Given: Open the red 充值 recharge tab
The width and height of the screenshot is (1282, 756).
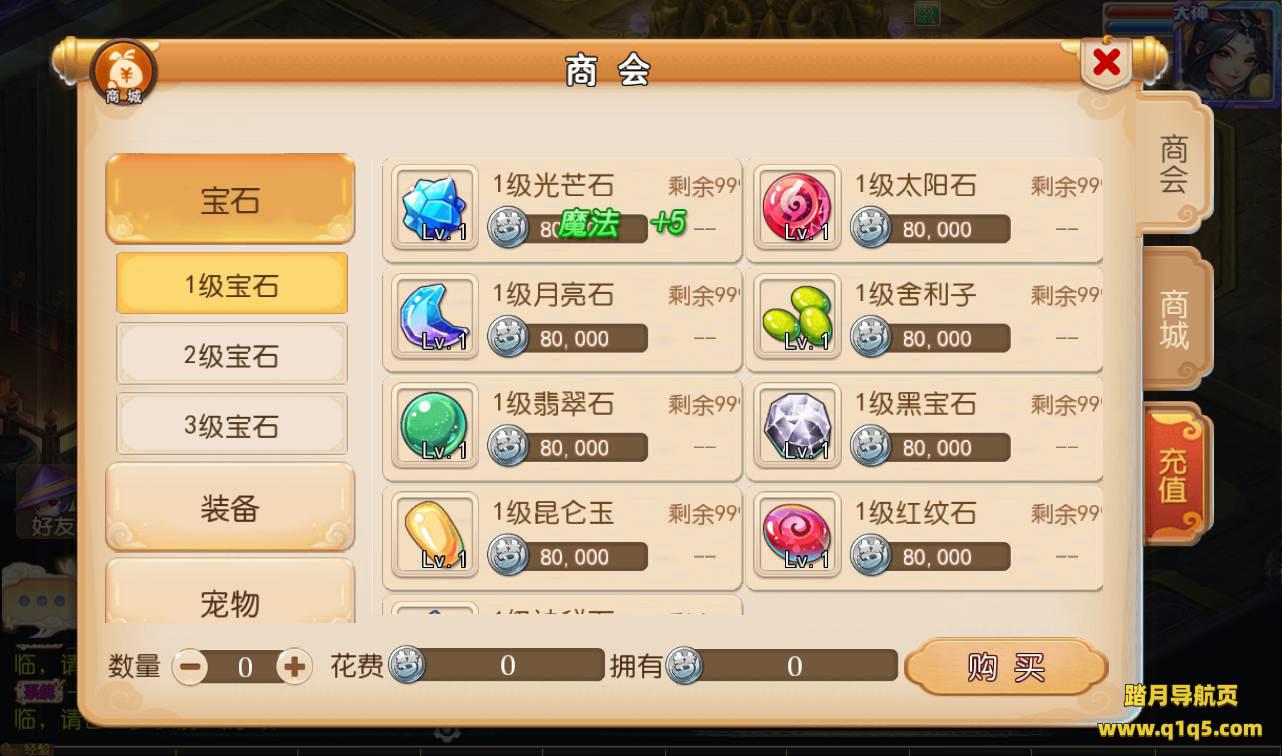Looking at the screenshot, I should pyautogui.click(x=1174, y=475).
